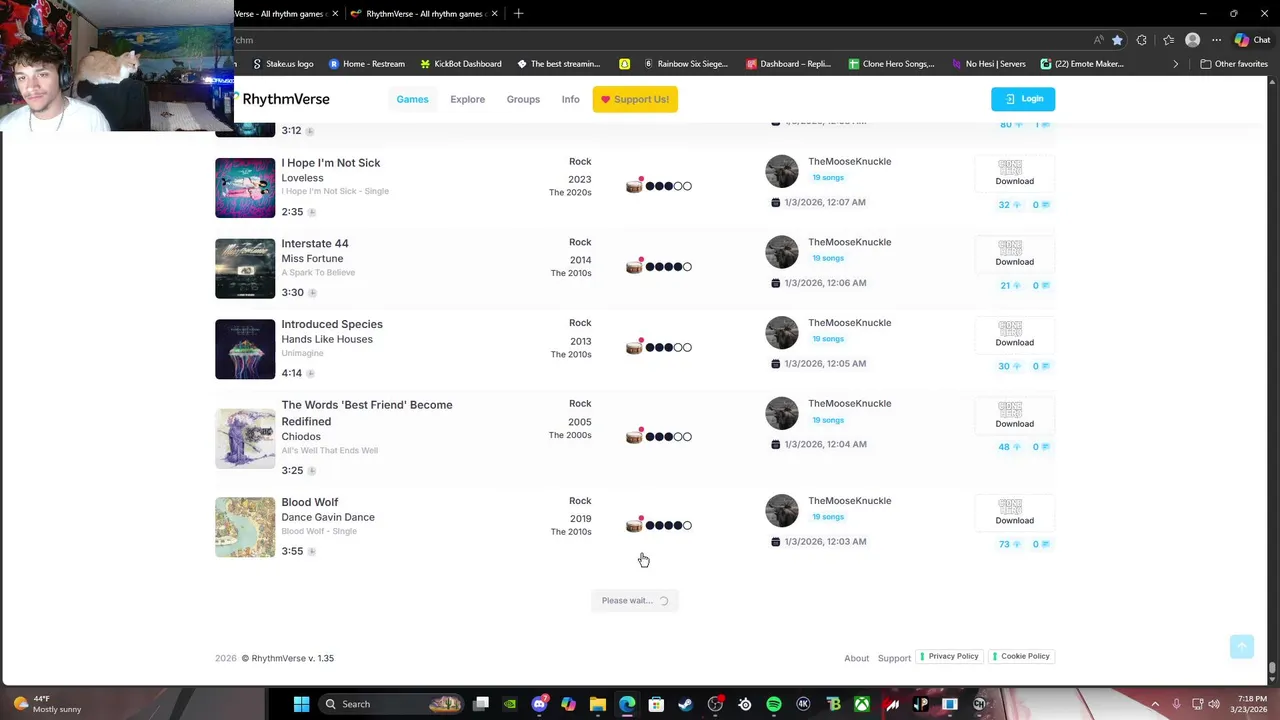Click TheMooseKnuckle name in Introduced Species row
The height and width of the screenshot is (720, 1280).
coord(849,323)
